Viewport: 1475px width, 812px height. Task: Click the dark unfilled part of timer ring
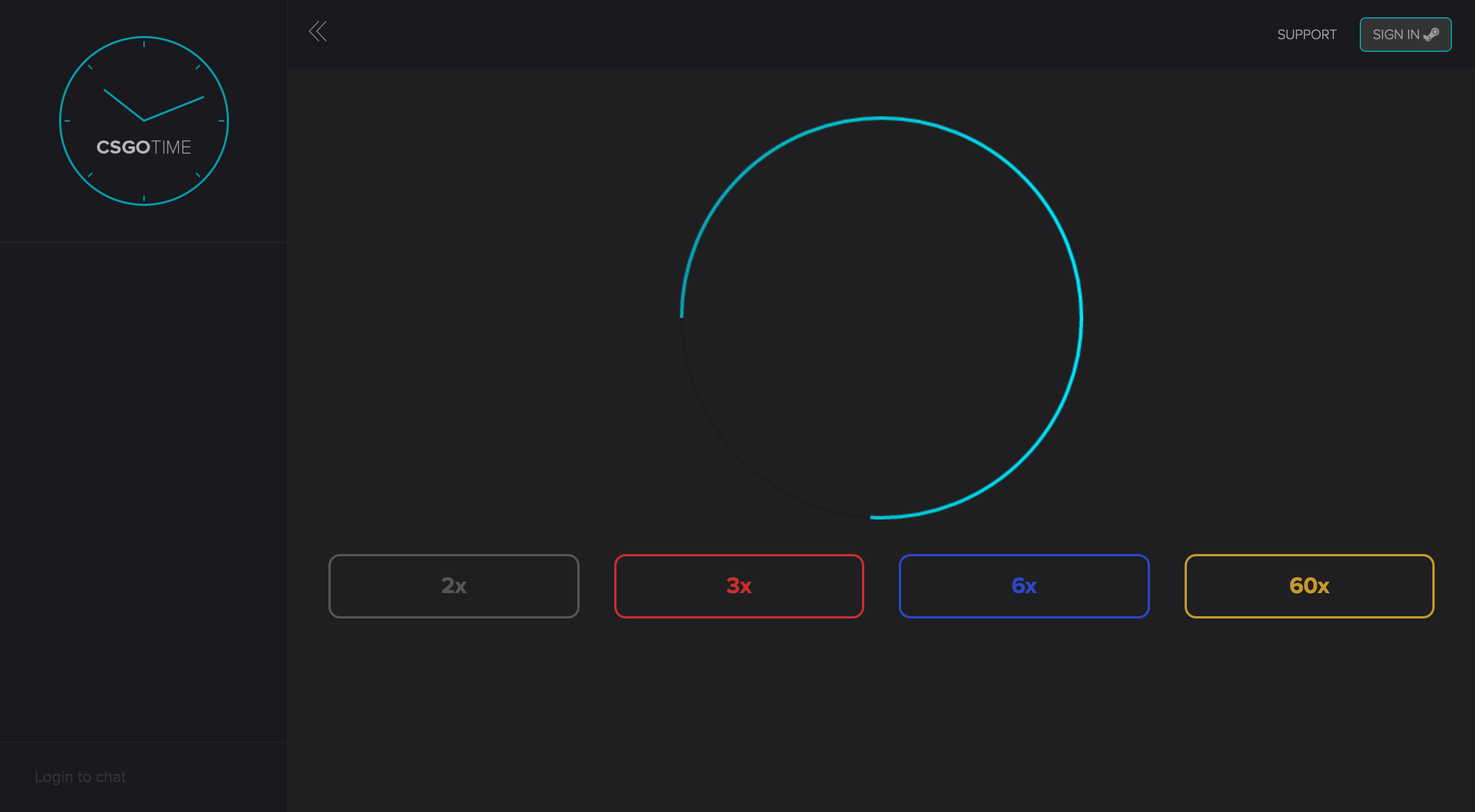pyautogui.click(x=739, y=459)
